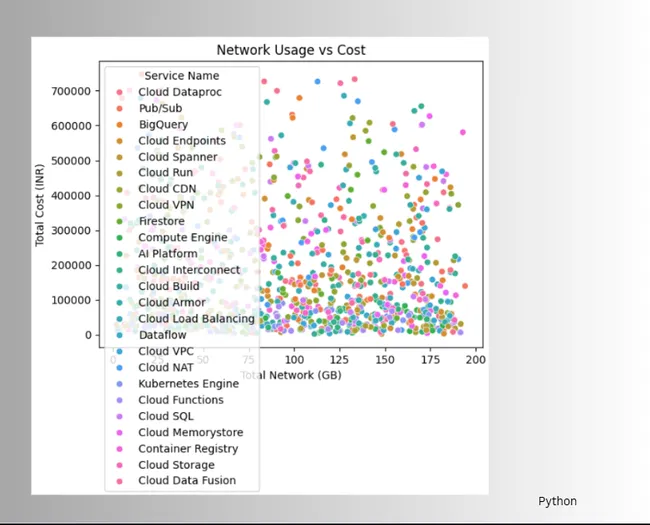650x525 pixels.
Task: Select 'Cloud Memorystore' legend label
Action: click(191, 432)
